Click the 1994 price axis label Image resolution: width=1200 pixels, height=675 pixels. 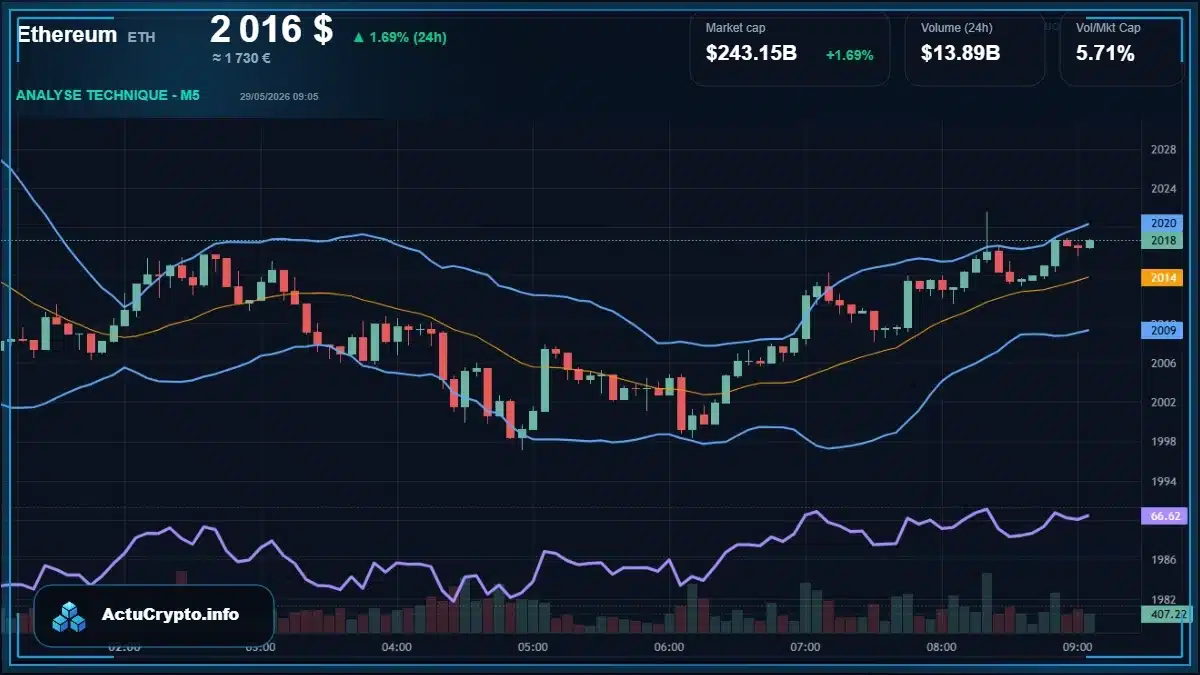click(1163, 481)
